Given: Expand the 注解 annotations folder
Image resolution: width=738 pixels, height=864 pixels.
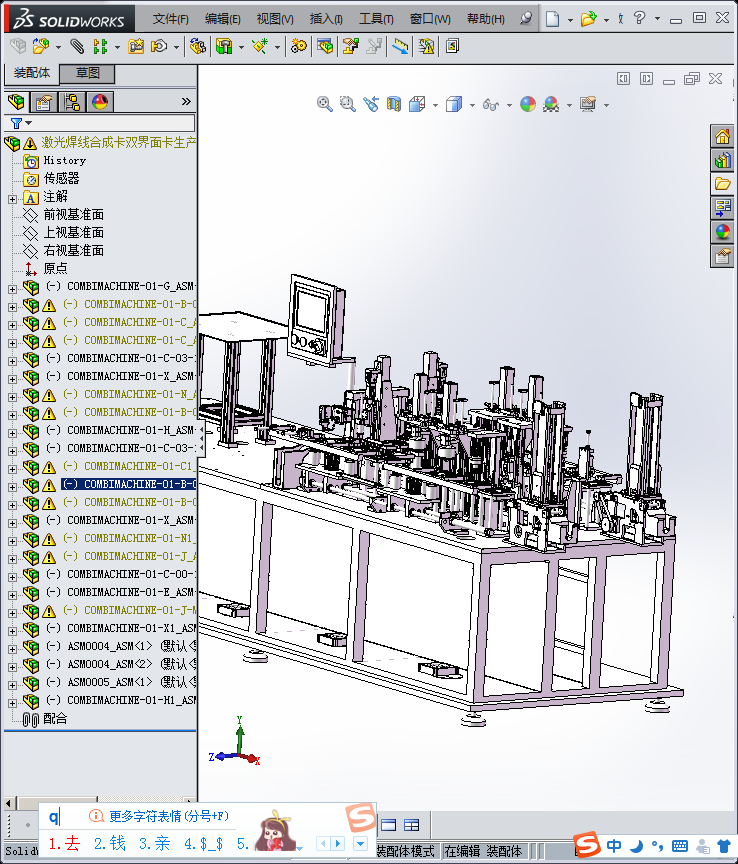Looking at the screenshot, I should pyautogui.click(x=12, y=199).
